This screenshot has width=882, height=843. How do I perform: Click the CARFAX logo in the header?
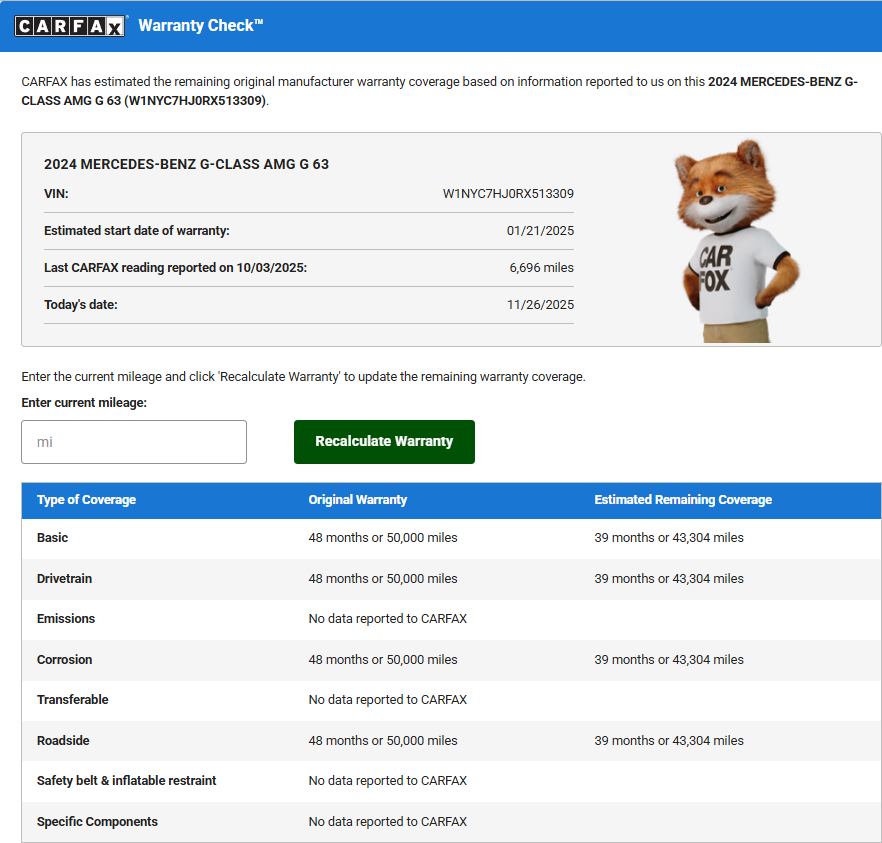pos(69,26)
